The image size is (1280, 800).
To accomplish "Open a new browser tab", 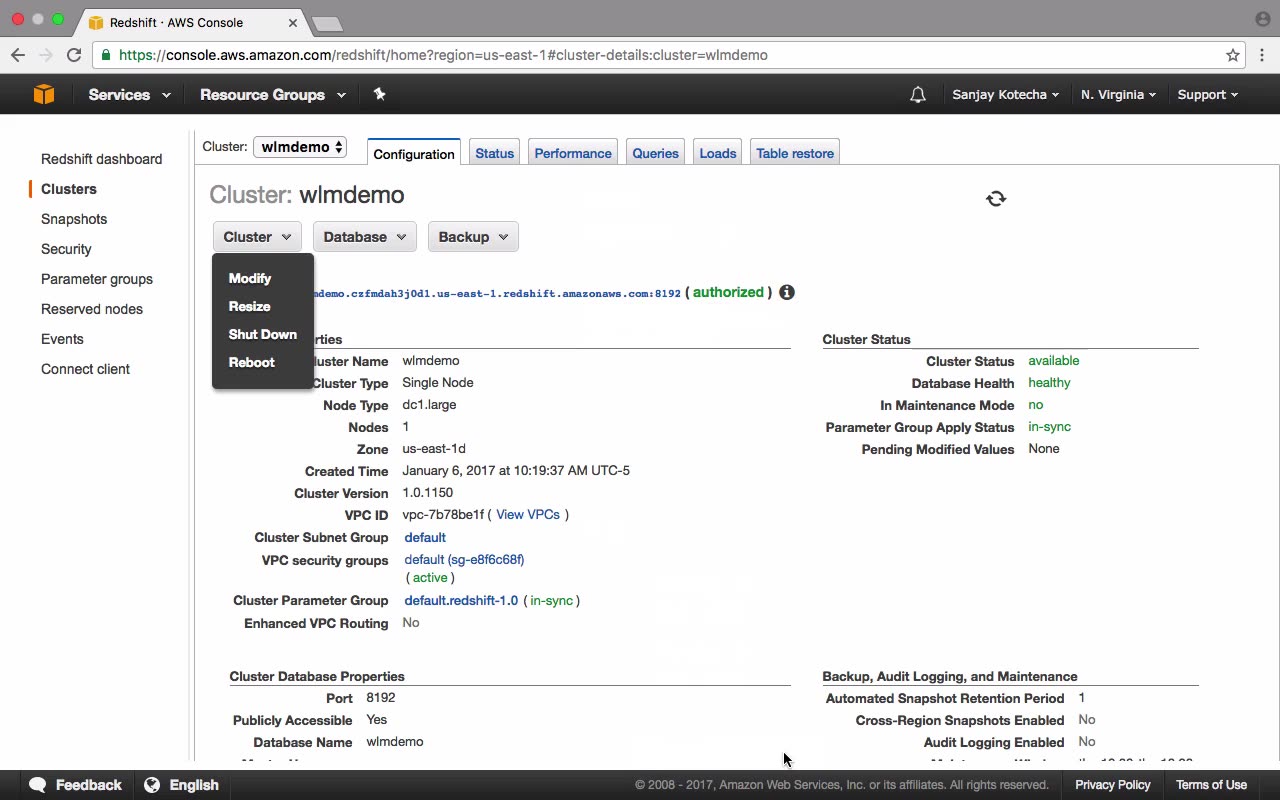I will [x=327, y=23].
